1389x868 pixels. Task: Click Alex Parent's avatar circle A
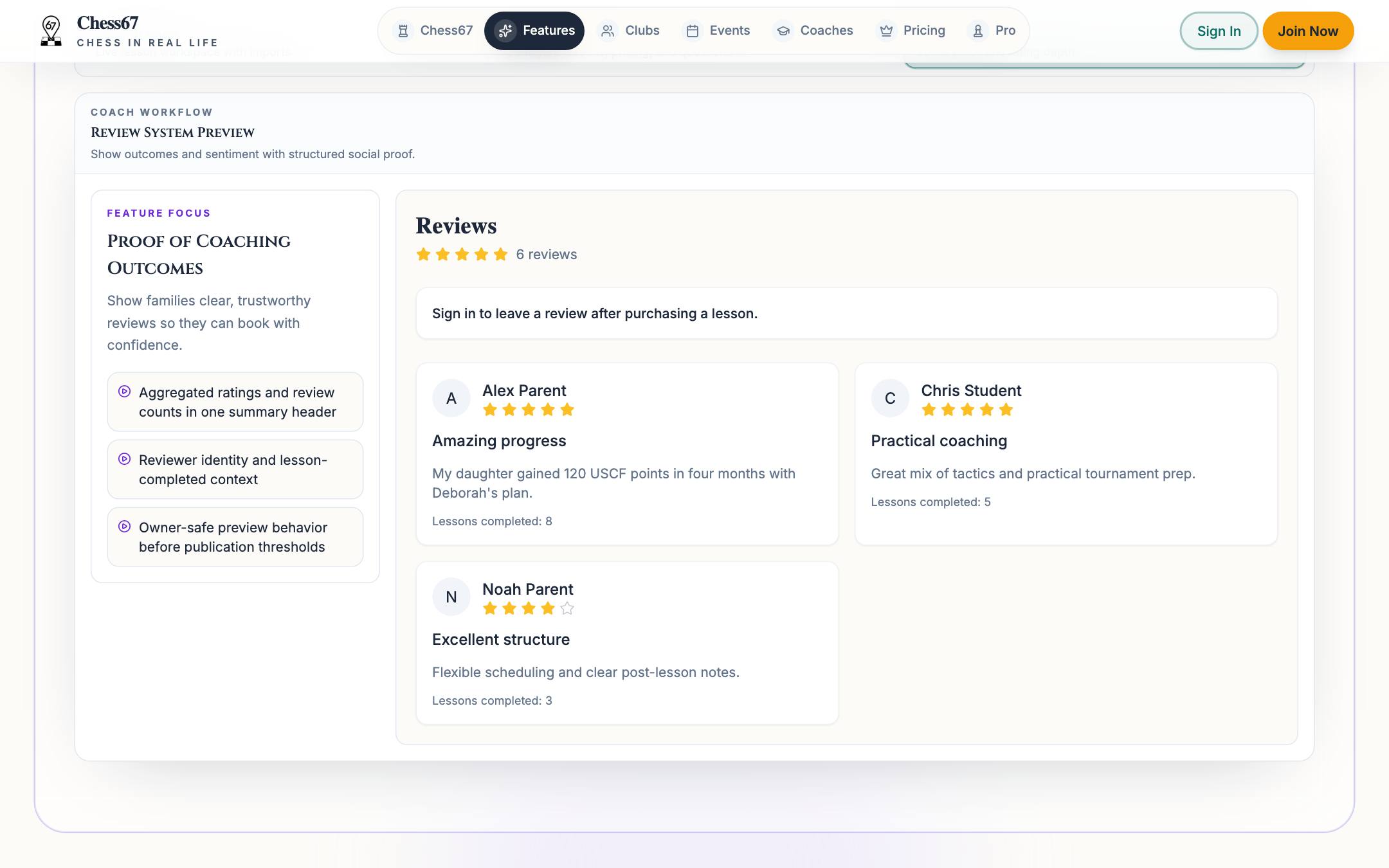coord(451,398)
